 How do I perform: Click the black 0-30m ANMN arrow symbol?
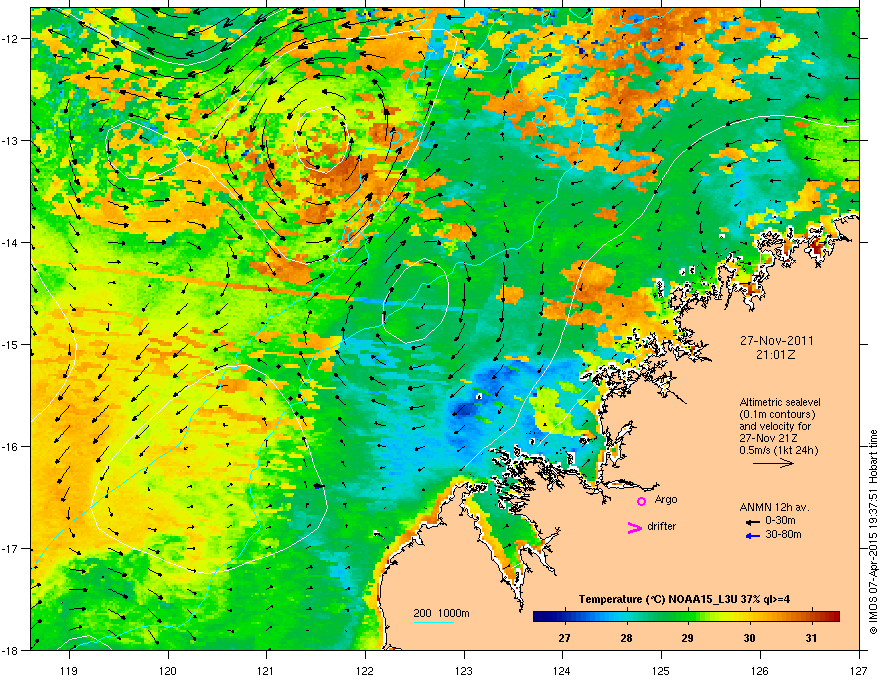753,522
